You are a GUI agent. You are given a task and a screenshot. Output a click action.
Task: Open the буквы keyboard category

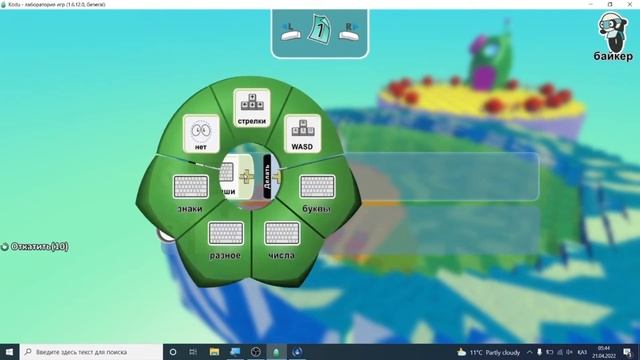[x=317, y=194]
